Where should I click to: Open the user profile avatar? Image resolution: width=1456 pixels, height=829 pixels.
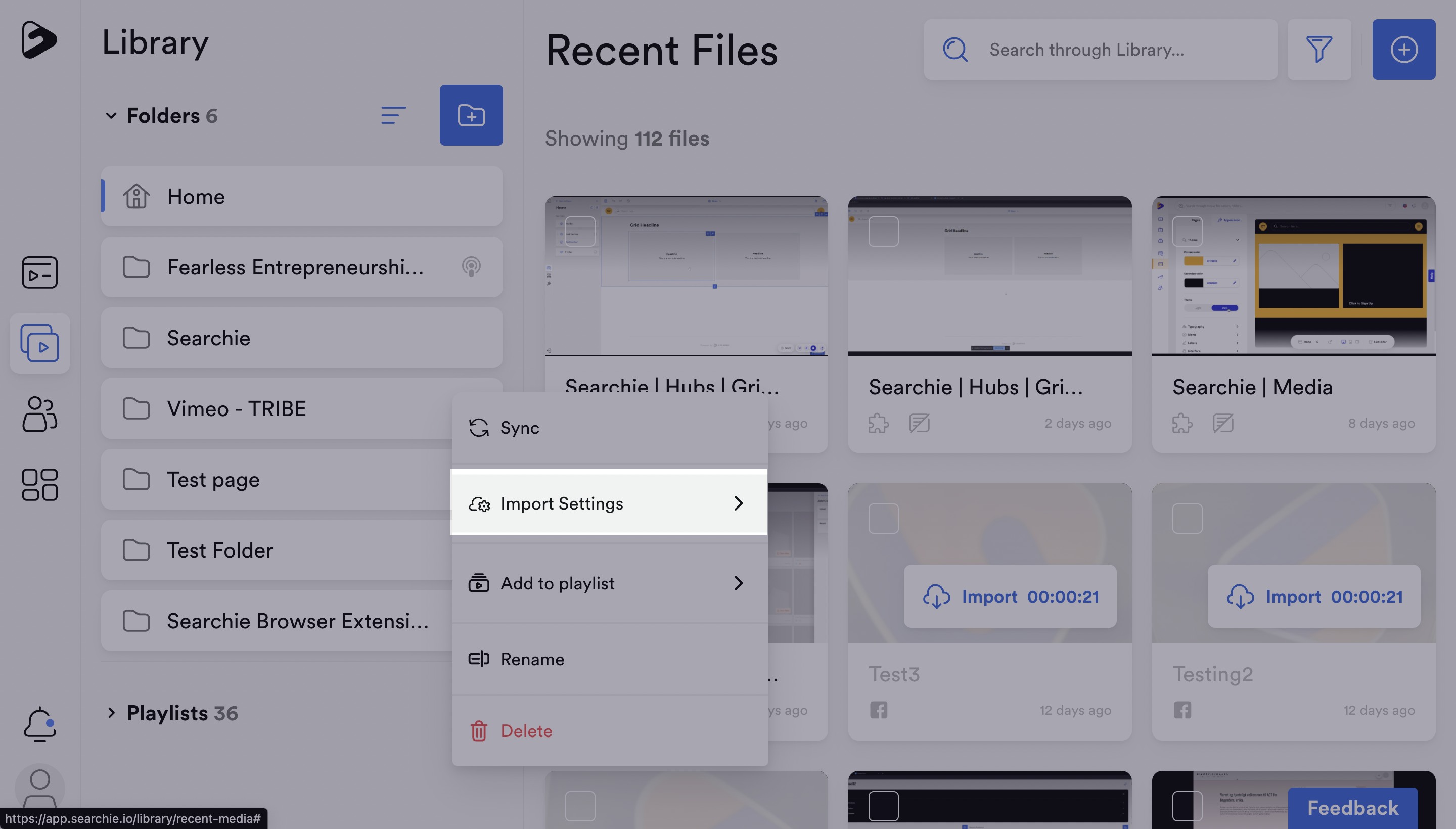point(39,788)
